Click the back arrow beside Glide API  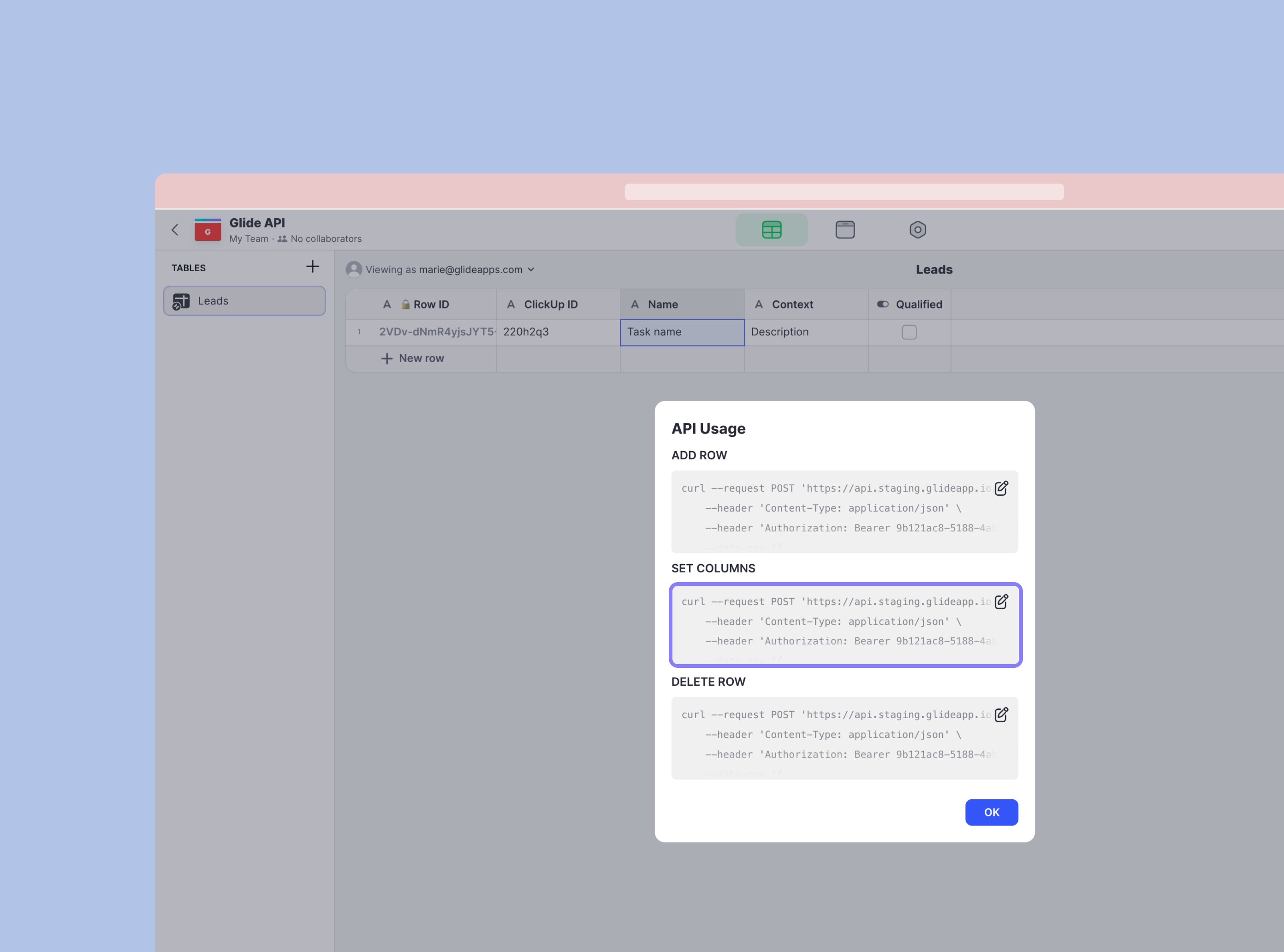click(x=175, y=230)
